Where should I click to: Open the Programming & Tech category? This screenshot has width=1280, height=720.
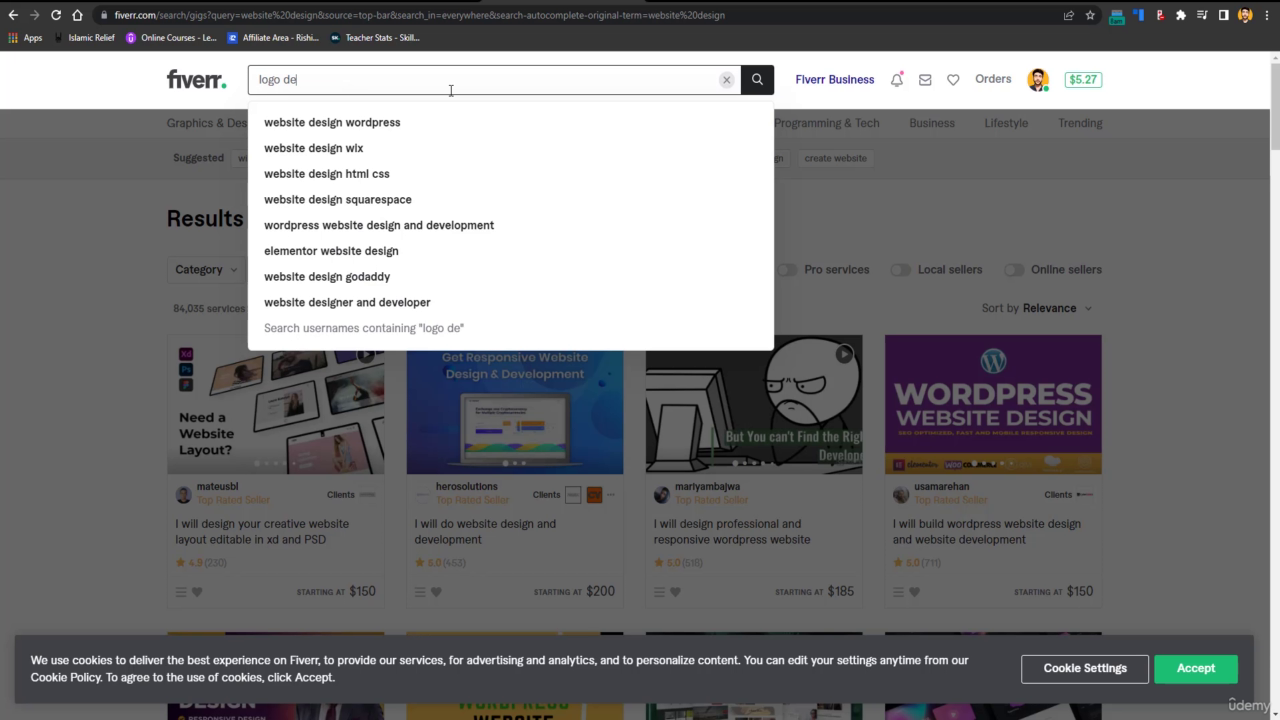point(827,123)
